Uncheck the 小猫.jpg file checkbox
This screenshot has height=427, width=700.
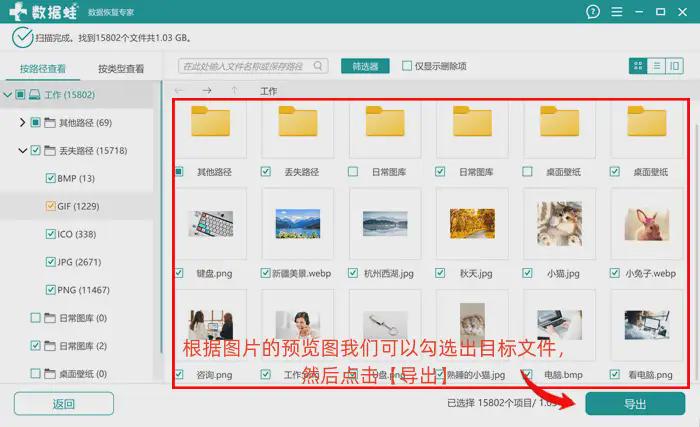pos(526,272)
